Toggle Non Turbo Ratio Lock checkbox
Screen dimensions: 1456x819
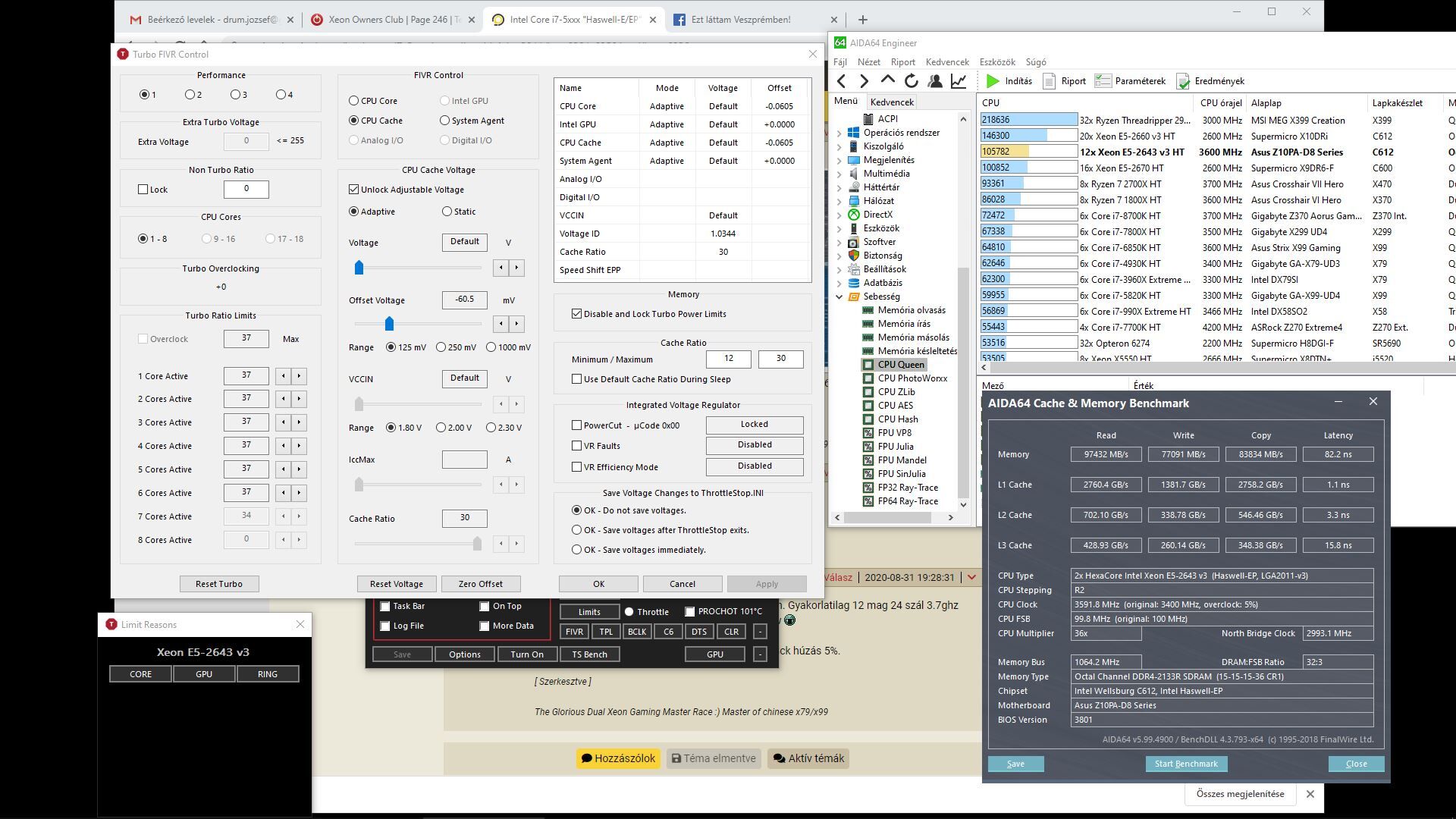point(143,190)
